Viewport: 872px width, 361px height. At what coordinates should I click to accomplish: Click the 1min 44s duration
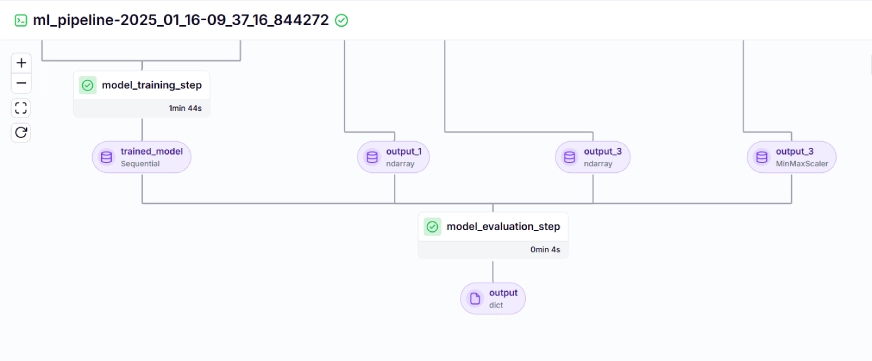coord(185,108)
